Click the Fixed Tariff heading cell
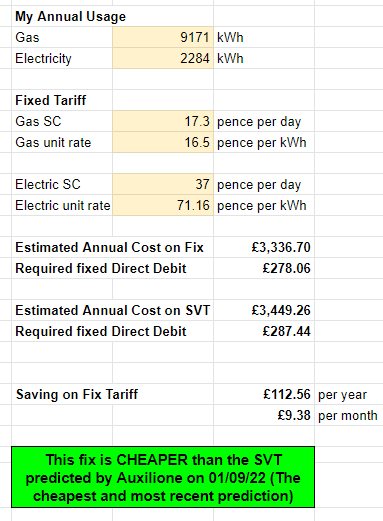Image resolution: width=383 pixels, height=521 pixels. click(x=62, y=100)
